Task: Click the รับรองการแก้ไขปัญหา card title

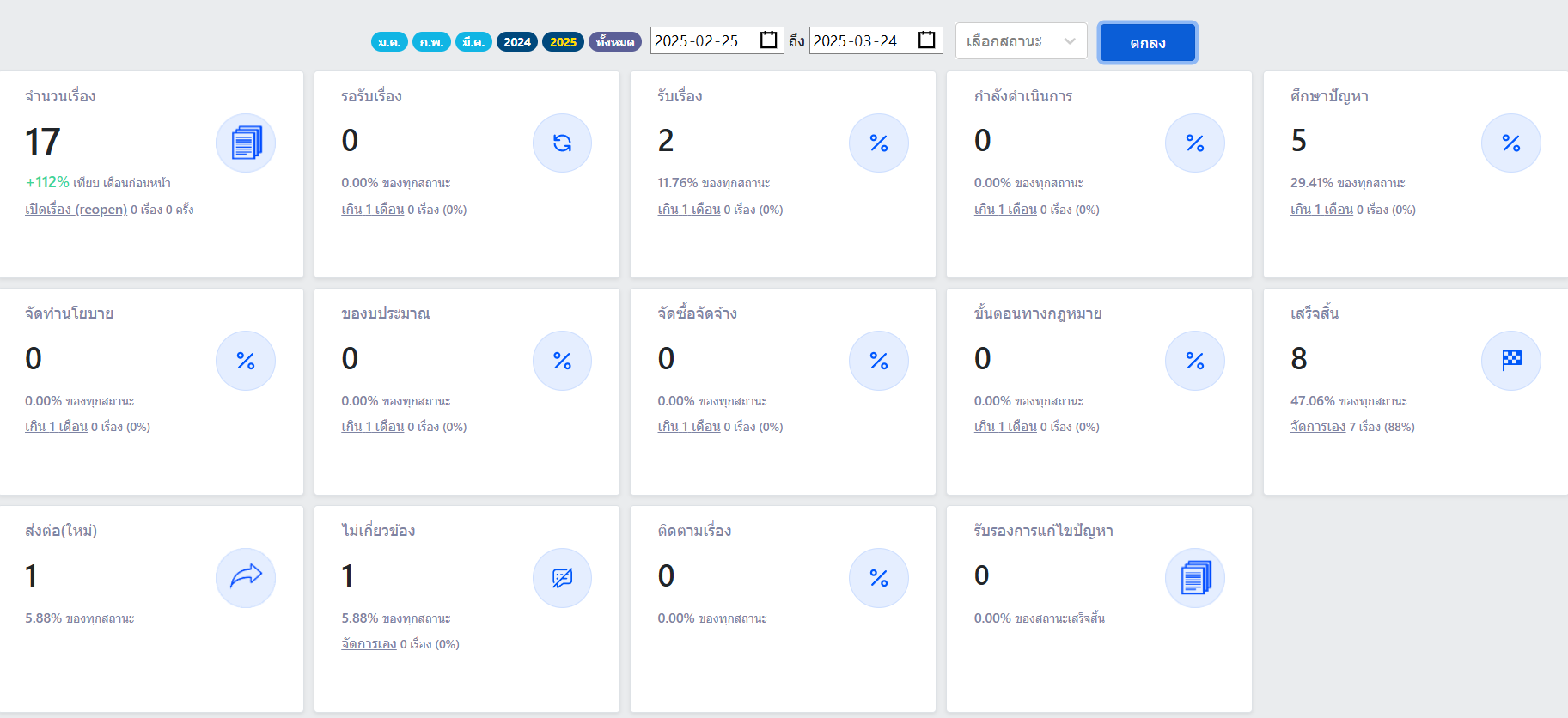Action: (x=1043, y=531)
